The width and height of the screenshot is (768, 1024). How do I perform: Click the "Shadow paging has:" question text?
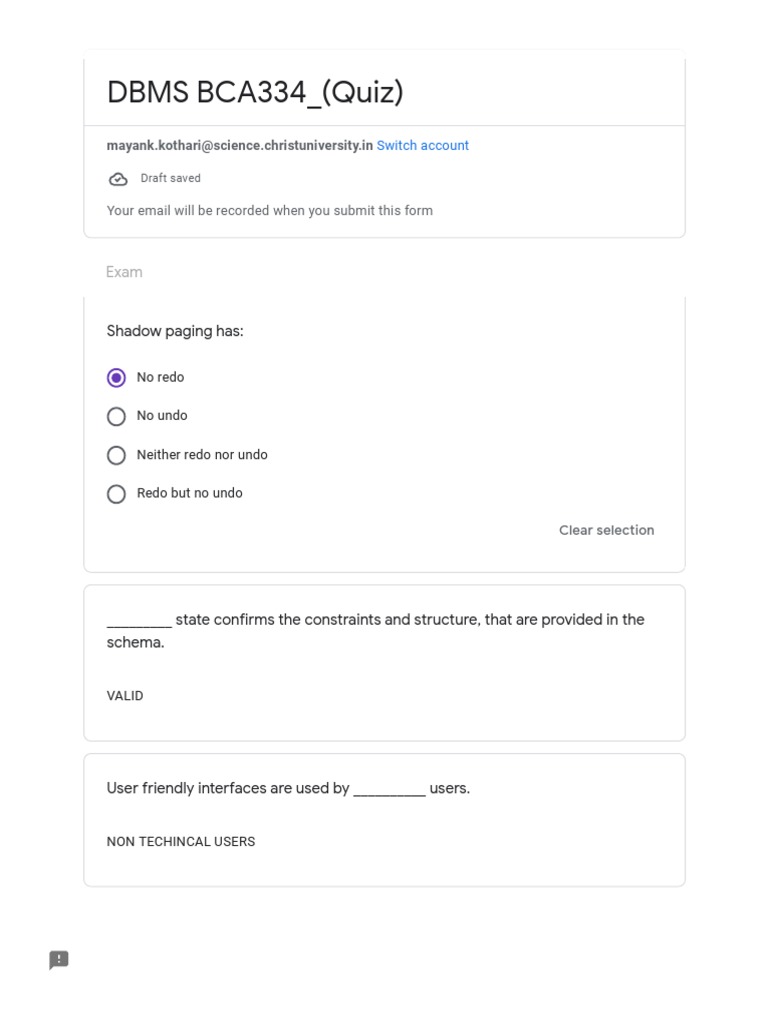175,331
